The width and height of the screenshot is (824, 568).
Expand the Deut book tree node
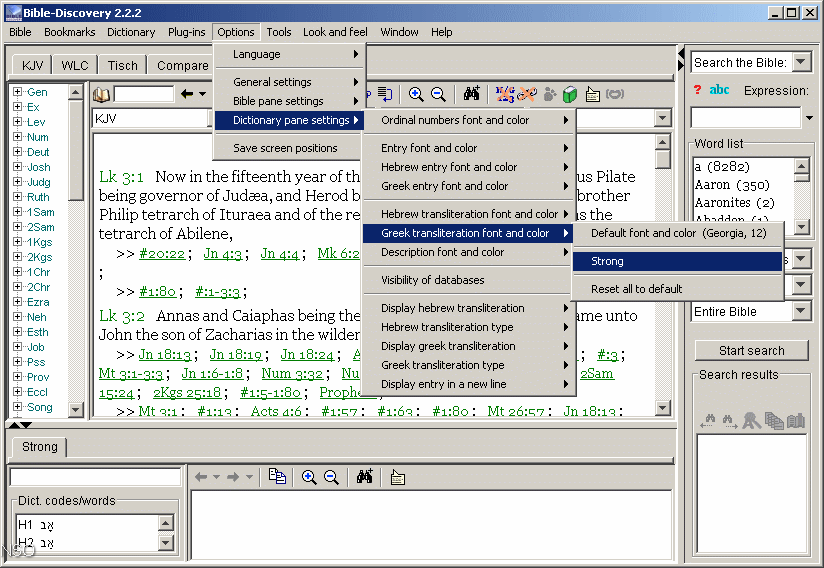pyautogui.click(x=17, y=151)
